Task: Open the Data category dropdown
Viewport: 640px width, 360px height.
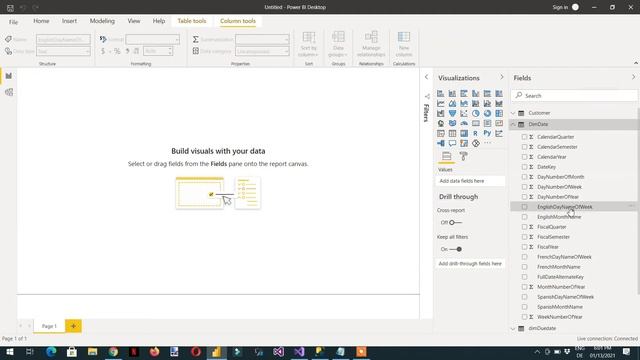Action: click(x=262, y=51)
